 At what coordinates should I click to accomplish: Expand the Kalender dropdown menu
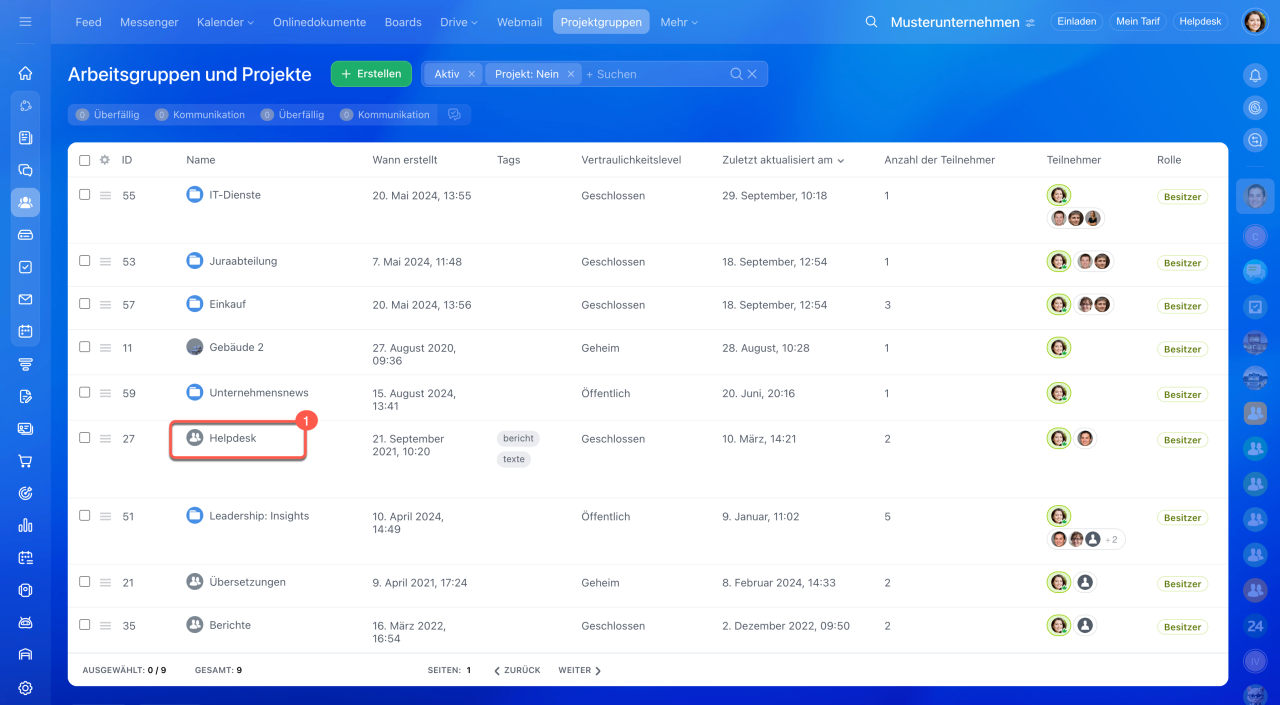click(225, 22)
